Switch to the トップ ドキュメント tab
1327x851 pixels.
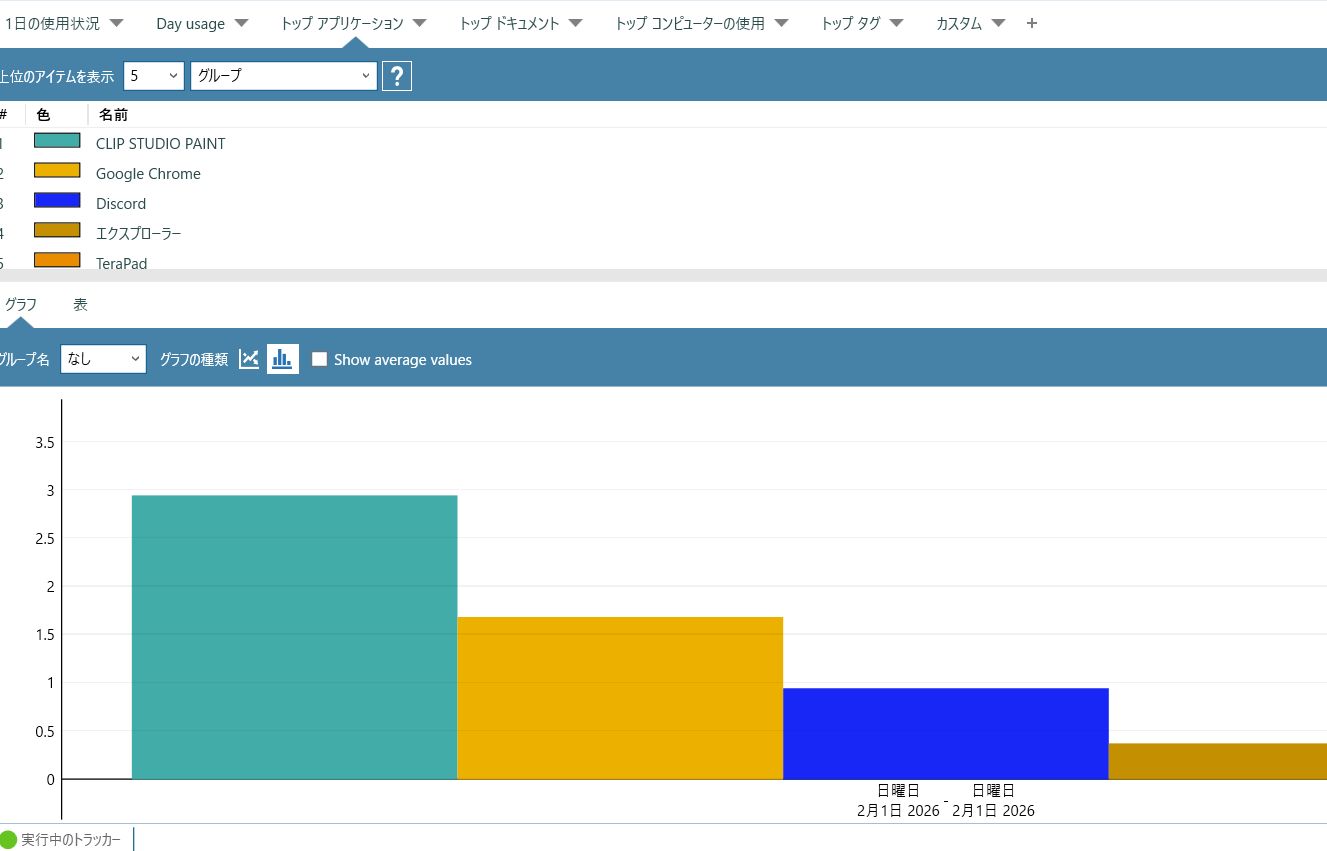[x=509, y=23]
